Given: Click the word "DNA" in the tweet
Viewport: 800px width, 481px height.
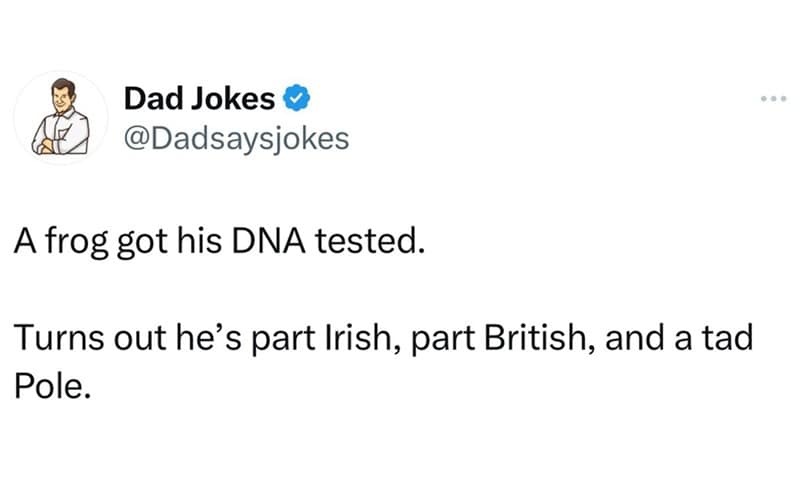Looking at the screenshot, I should coord(268,241).
